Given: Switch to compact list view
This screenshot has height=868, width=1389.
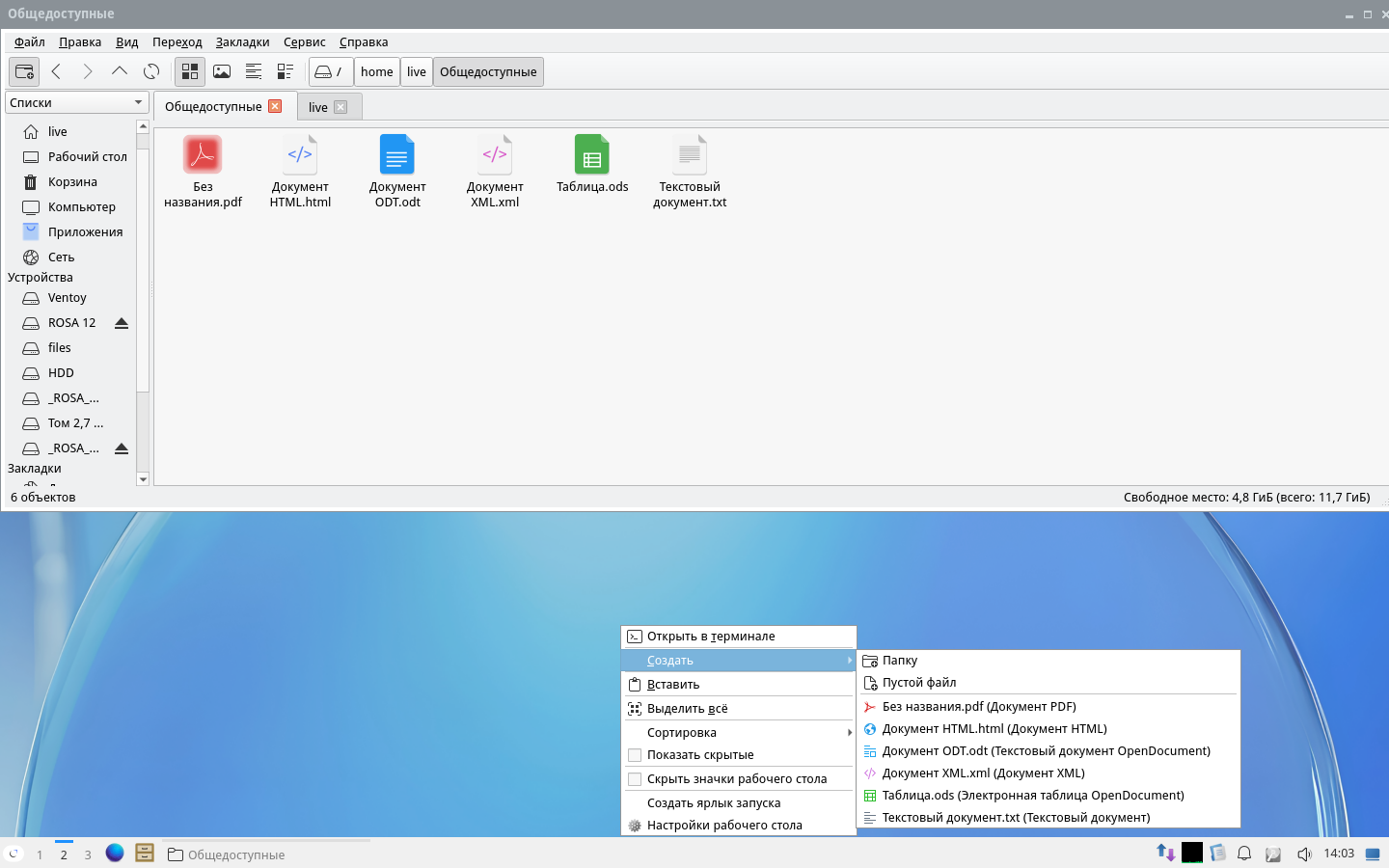Looking at the screenshot, I should tap(254, 71).
